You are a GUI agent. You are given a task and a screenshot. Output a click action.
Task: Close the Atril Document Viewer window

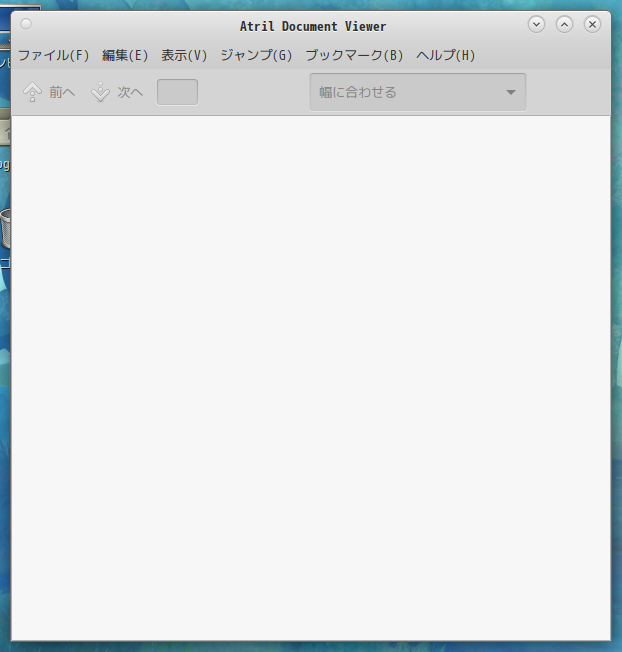tap(592, 25)
